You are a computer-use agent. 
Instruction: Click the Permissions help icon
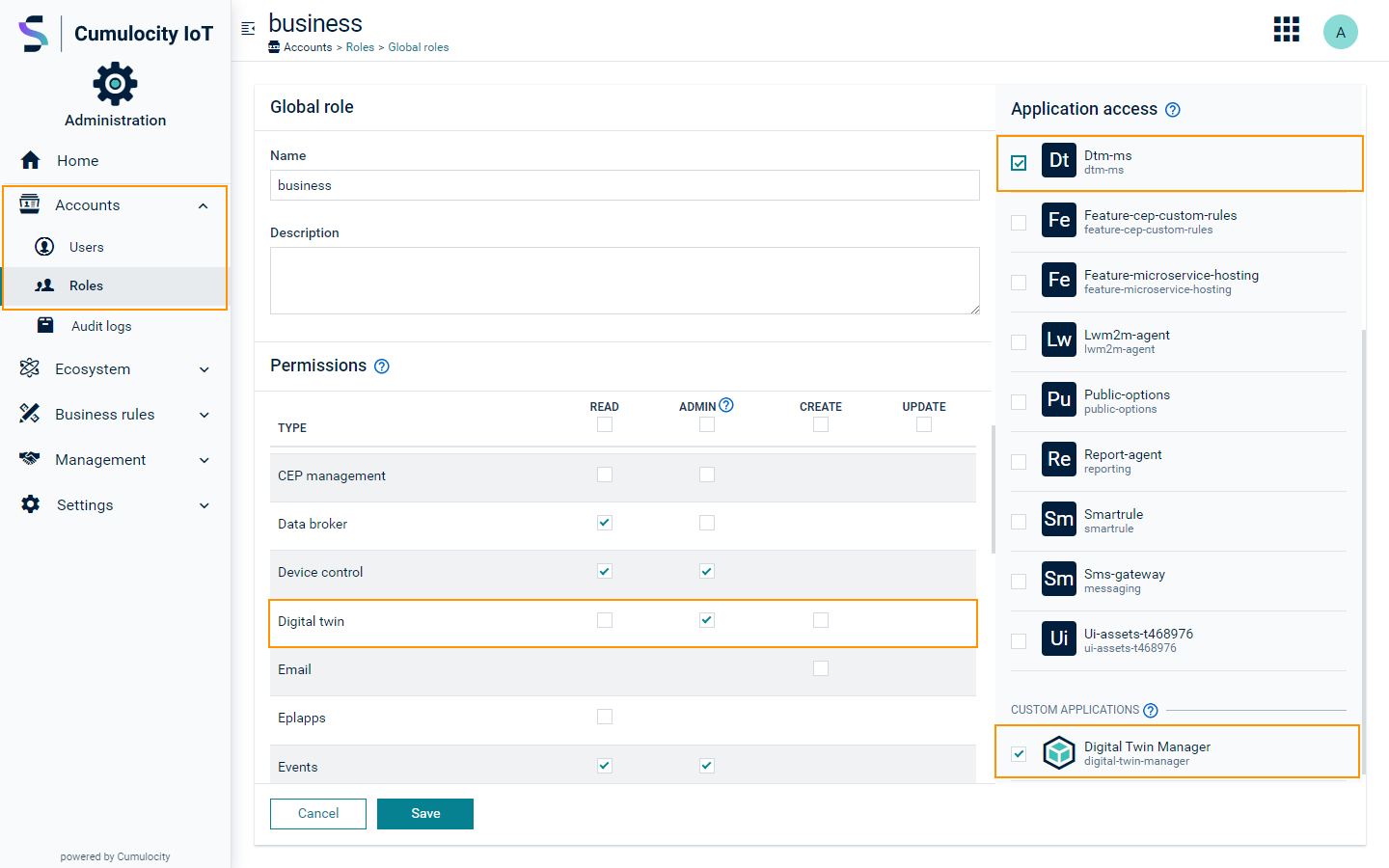(x=382, y=366)
